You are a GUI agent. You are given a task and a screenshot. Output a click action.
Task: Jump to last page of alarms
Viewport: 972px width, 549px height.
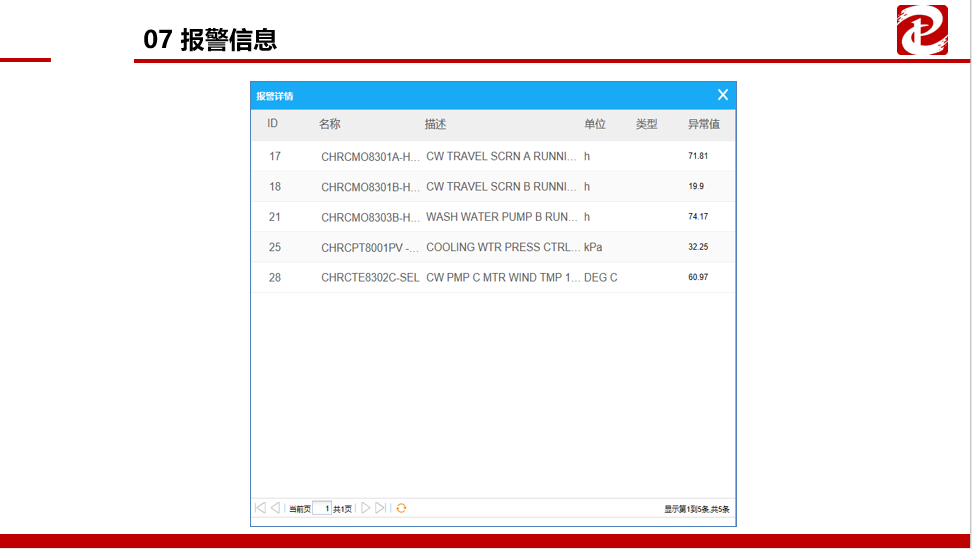[380, 508]
